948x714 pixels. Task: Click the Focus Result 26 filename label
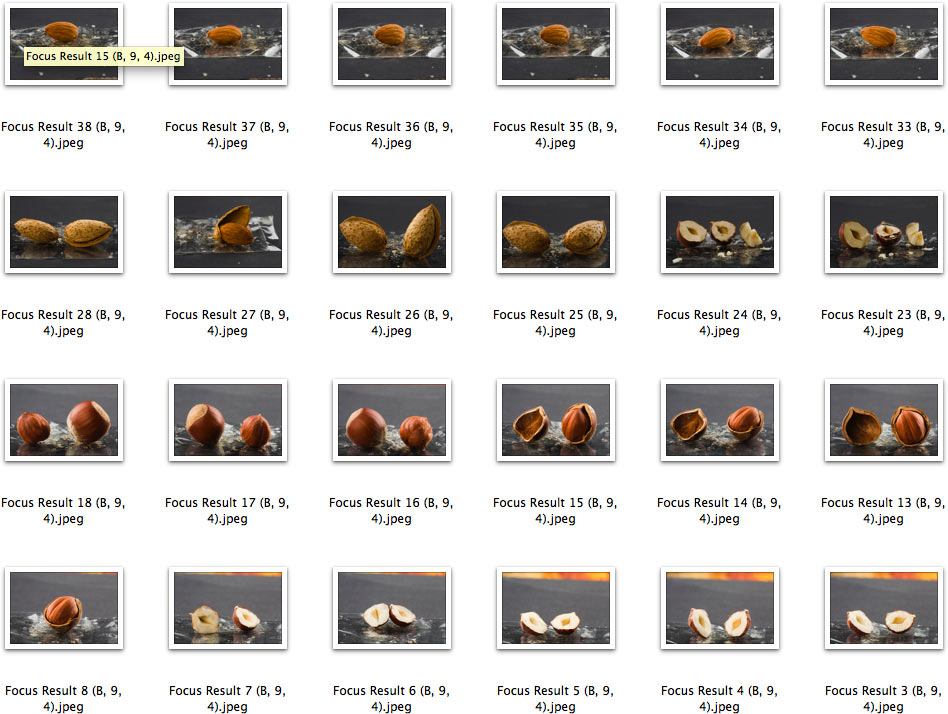click(x=391, y=323)
